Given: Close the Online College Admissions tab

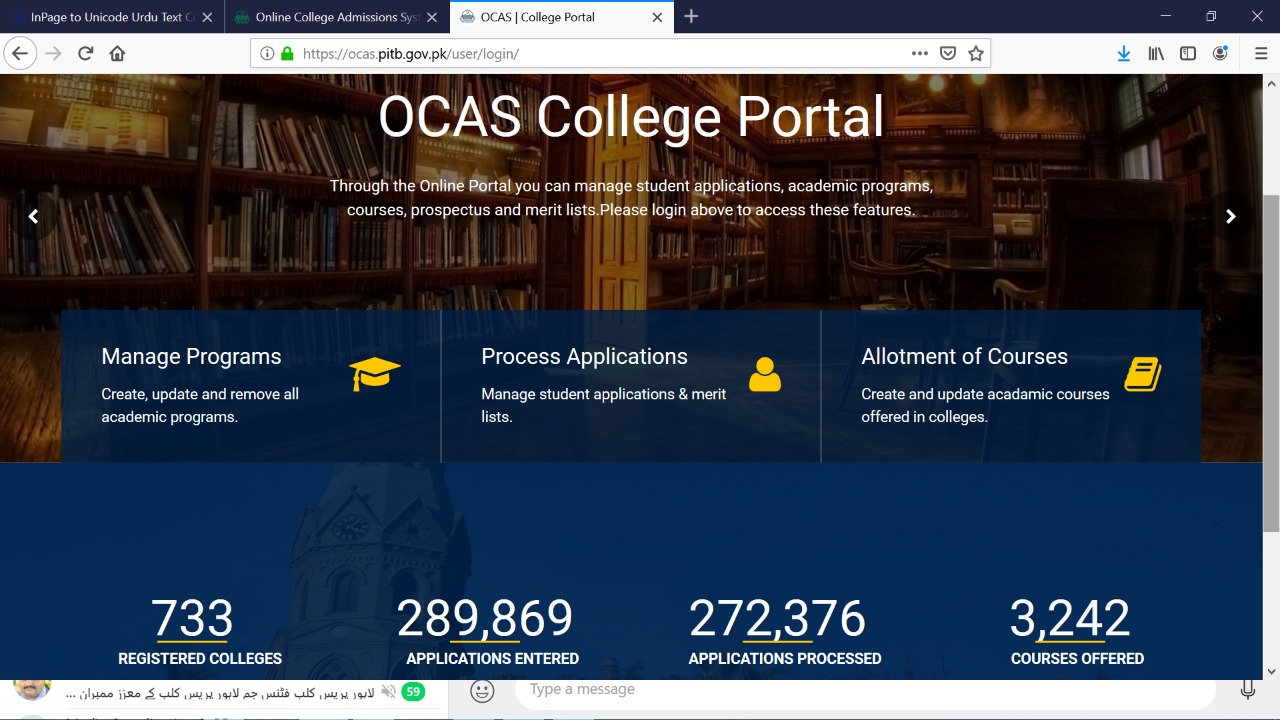Looking at the screenshot, I should 432,17.
